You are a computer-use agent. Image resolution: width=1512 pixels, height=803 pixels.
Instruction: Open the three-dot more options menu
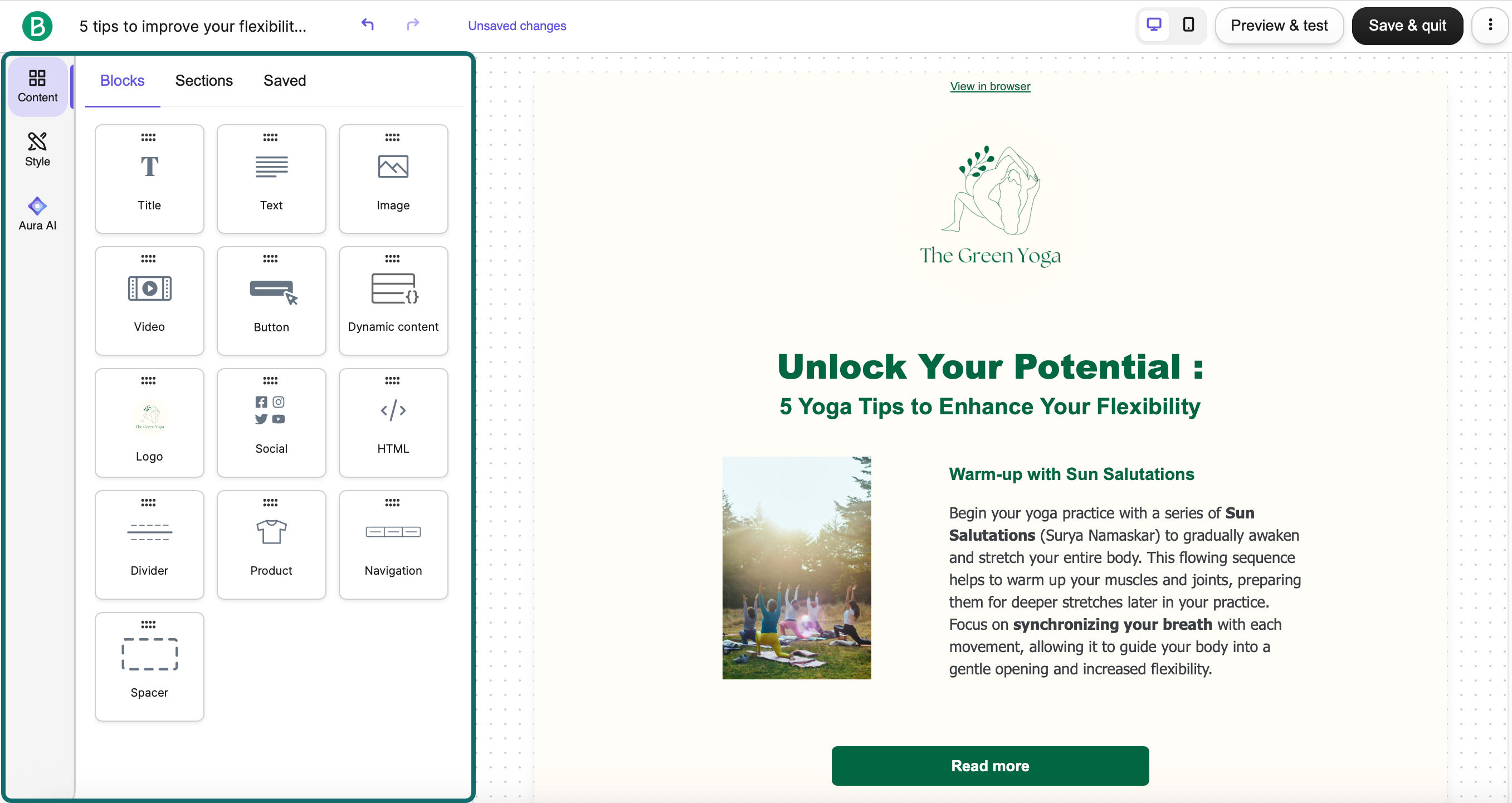point(1490,25)
